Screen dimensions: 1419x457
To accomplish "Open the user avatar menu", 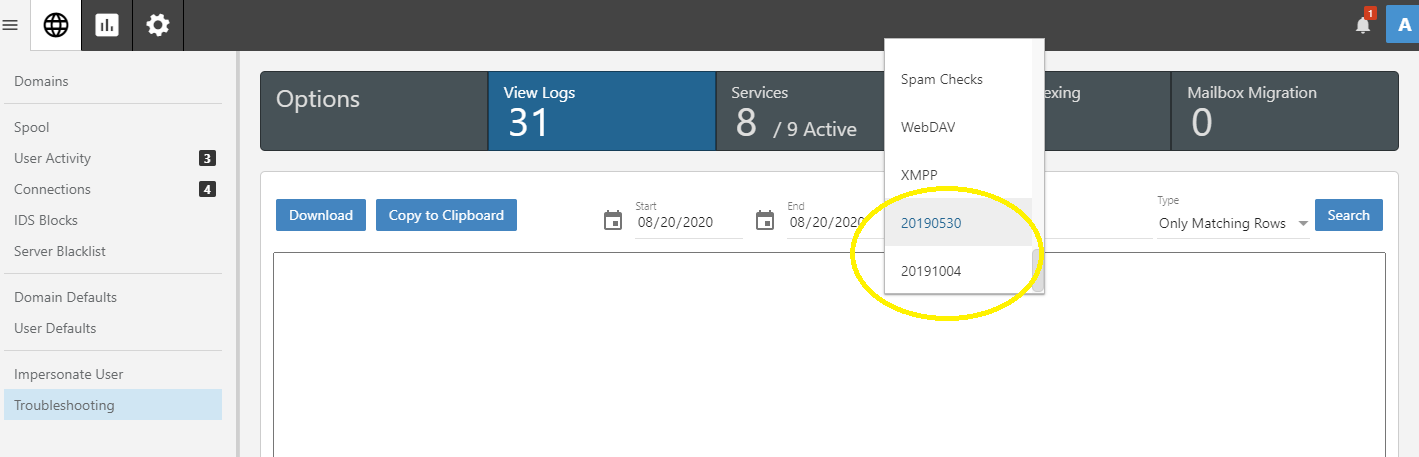I will (x=1404, y=25).
